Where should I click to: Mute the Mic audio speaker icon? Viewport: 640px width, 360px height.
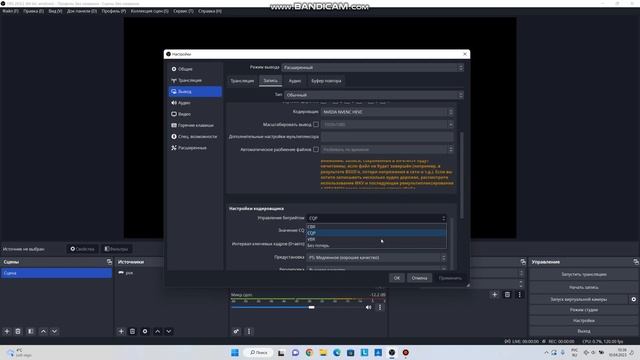tap(369, 307)
